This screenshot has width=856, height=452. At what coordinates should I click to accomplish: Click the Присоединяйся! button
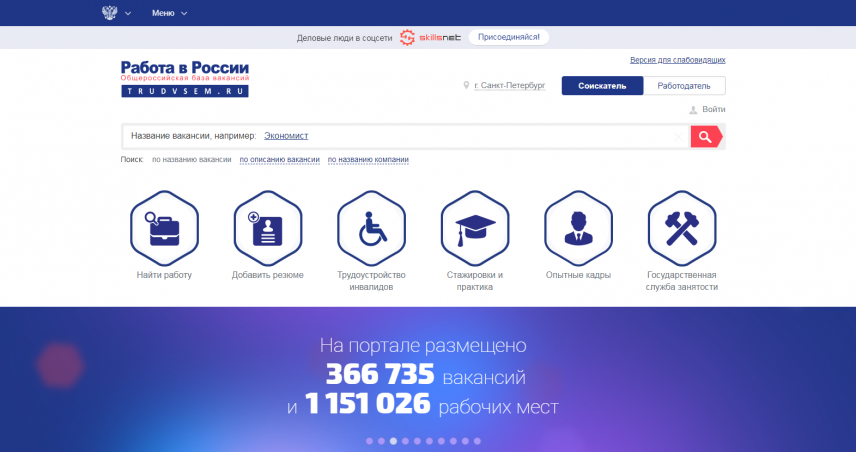[509, 37]
